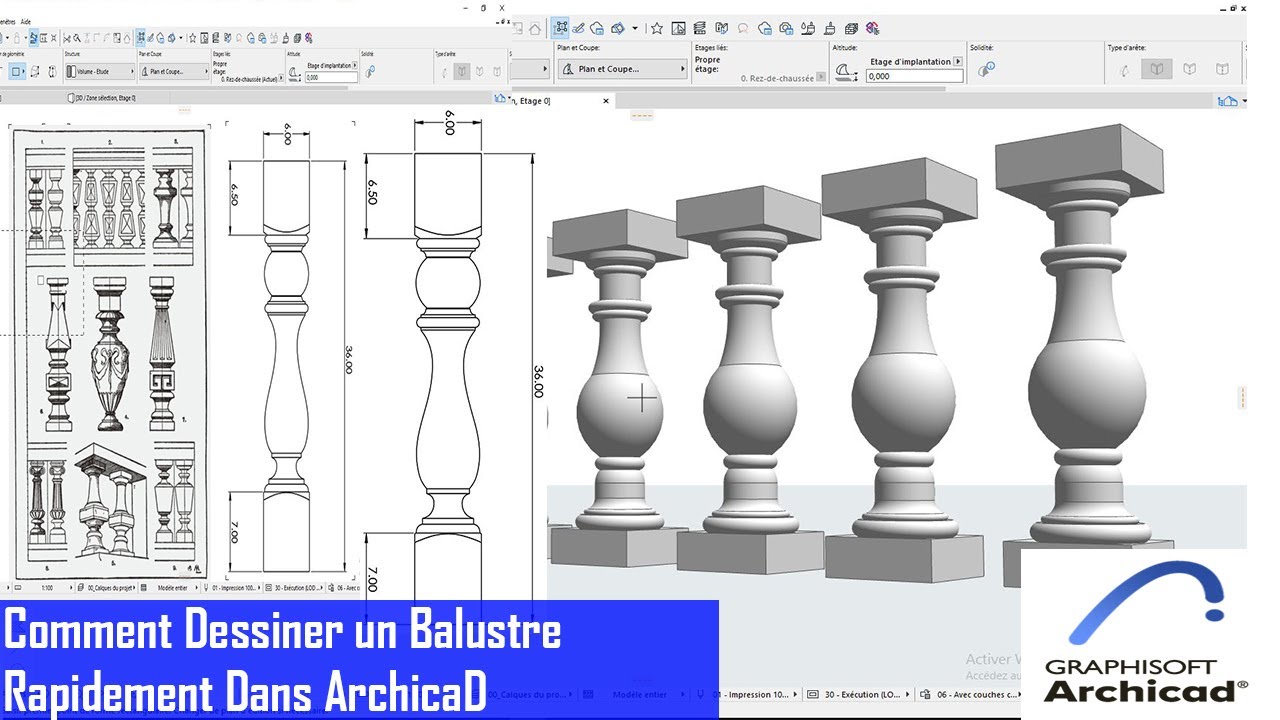Click the Altitude icon in left window info box

coord(294,72)
